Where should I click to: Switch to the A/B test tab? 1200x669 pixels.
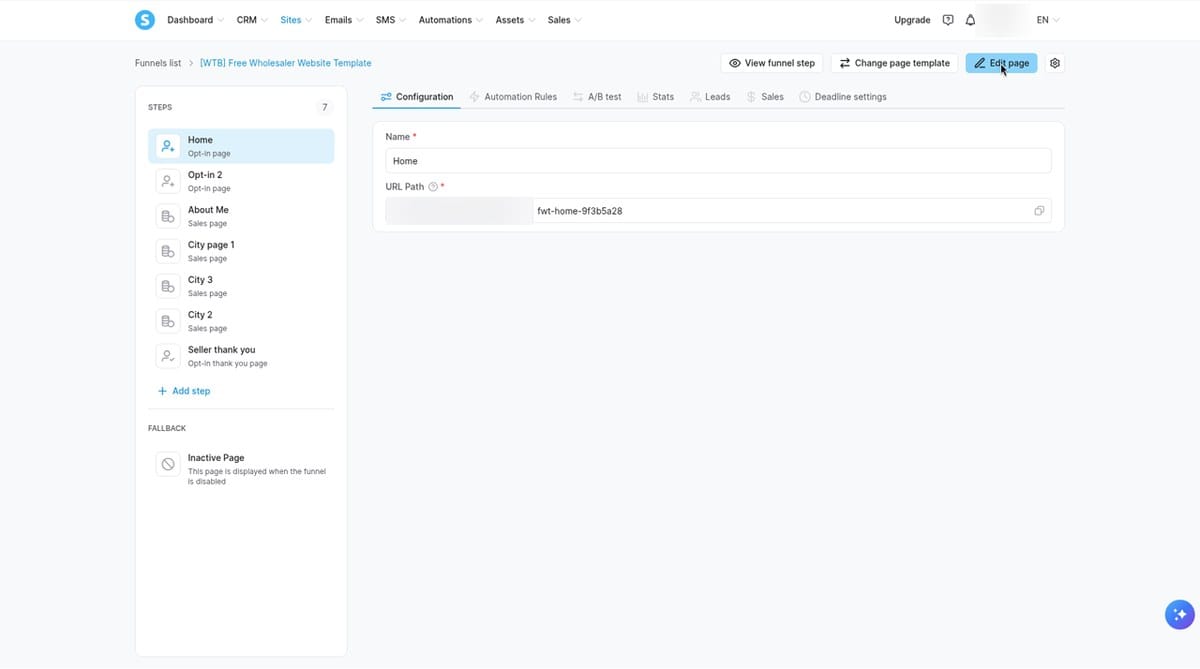(x=597, y=97)
